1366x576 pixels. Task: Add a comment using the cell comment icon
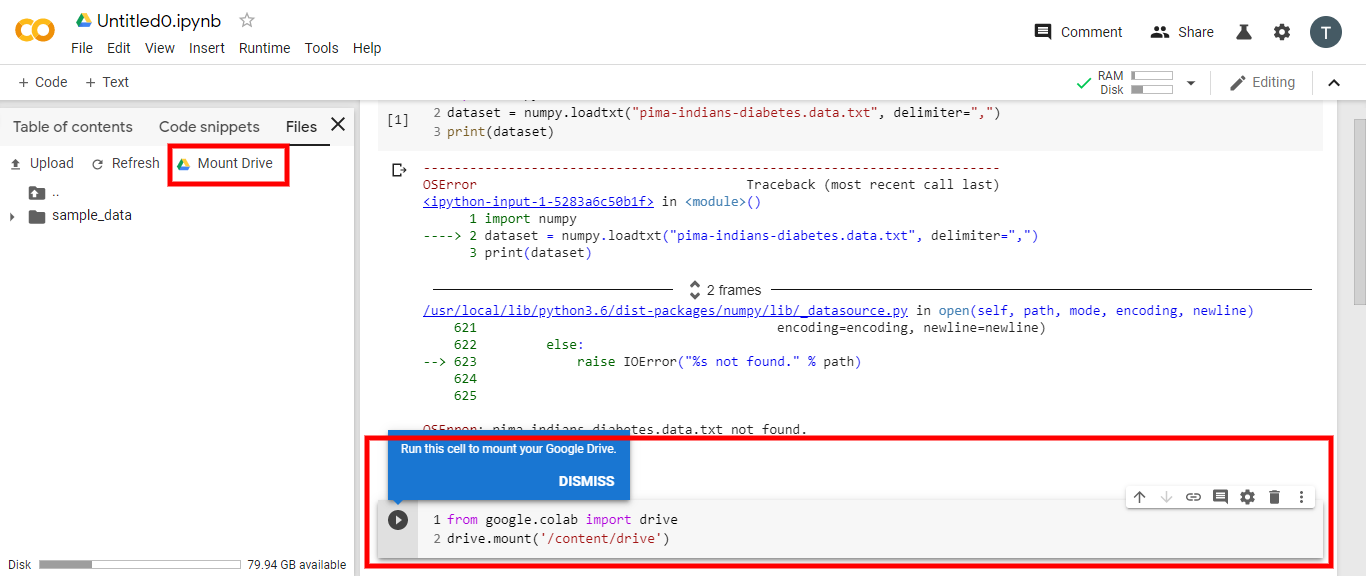click(1220, 496)
